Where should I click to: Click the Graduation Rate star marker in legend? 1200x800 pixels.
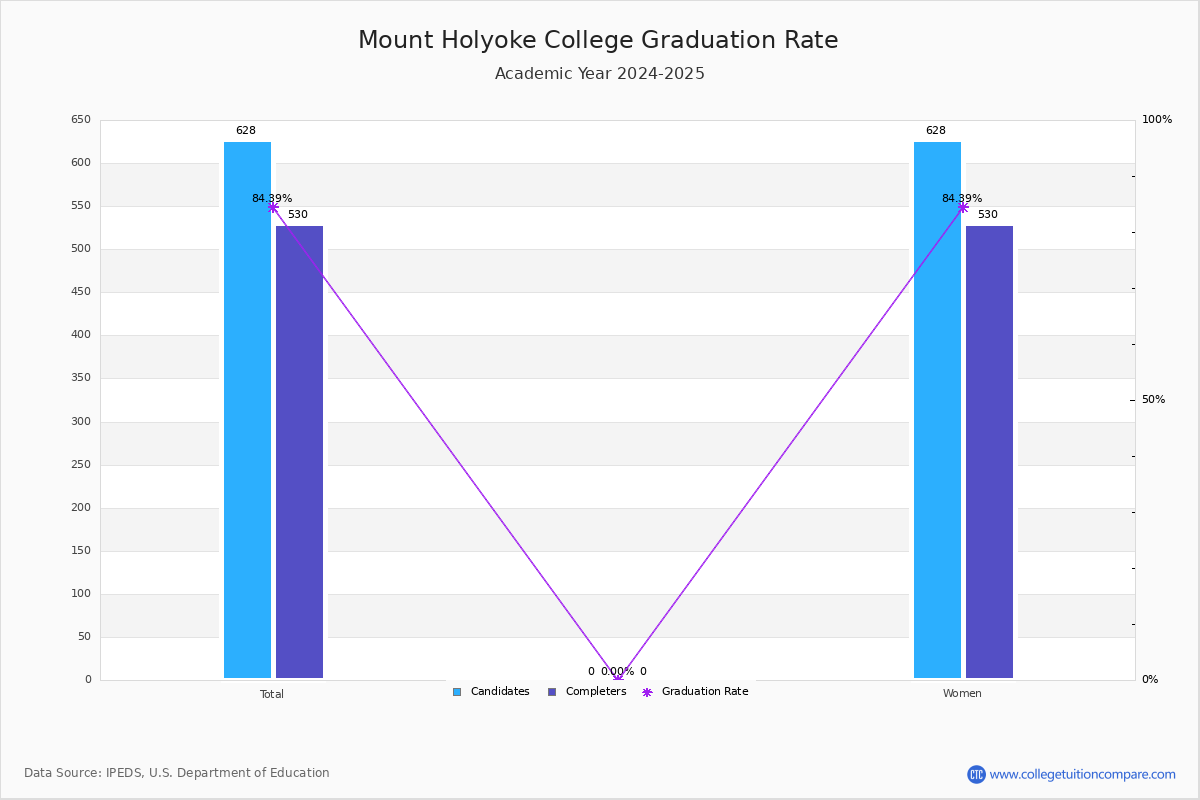(x=647, y=692)
